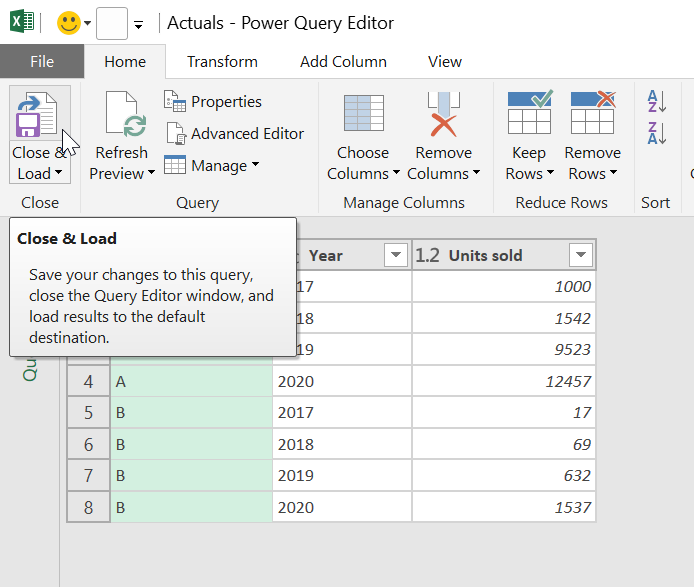The height and width of the screenshot is (587, 694).
Task: Open the Add Column tab
Action: (x=343, y=62)
